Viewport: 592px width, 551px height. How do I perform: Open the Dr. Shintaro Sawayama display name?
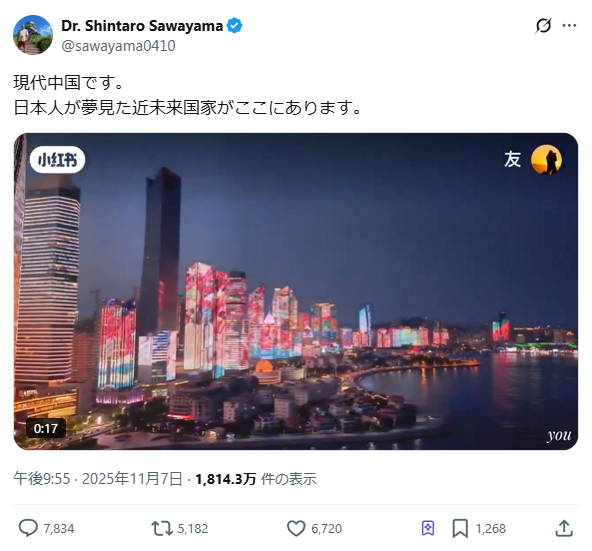pyautogui.click(x=142, y=26)
